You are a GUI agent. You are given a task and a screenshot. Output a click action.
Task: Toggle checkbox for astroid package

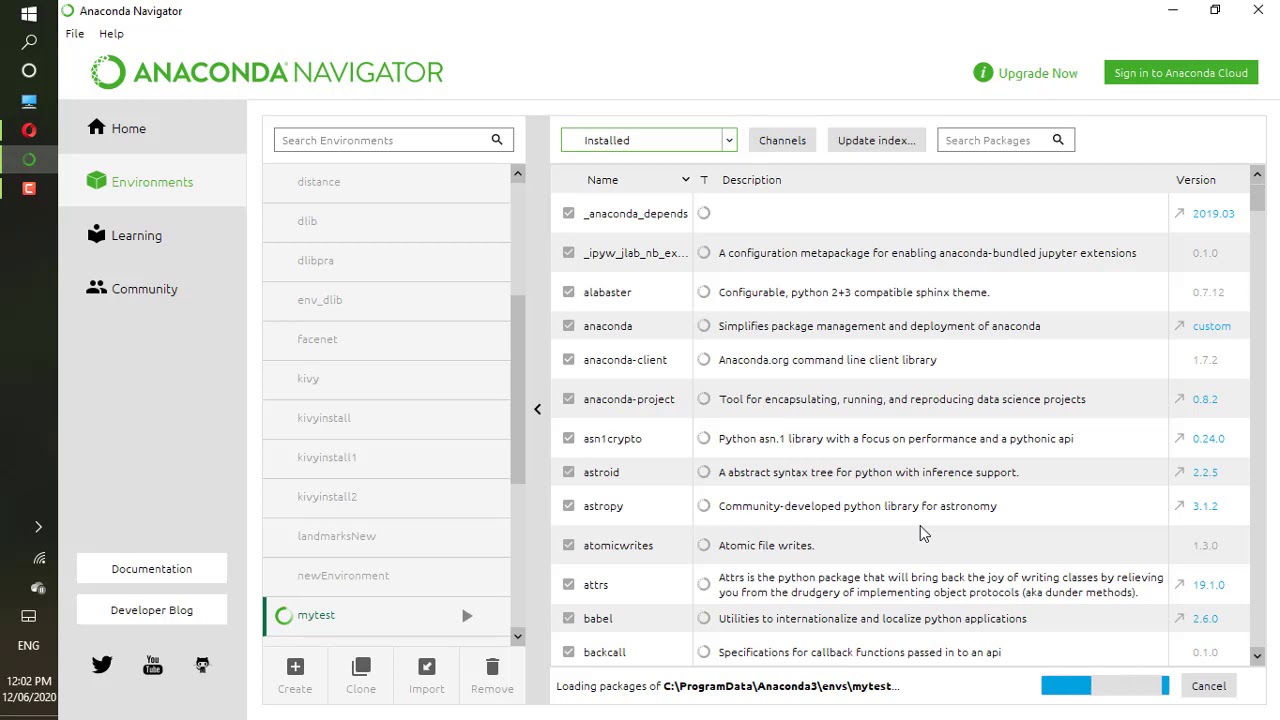[x=569, y=472]
